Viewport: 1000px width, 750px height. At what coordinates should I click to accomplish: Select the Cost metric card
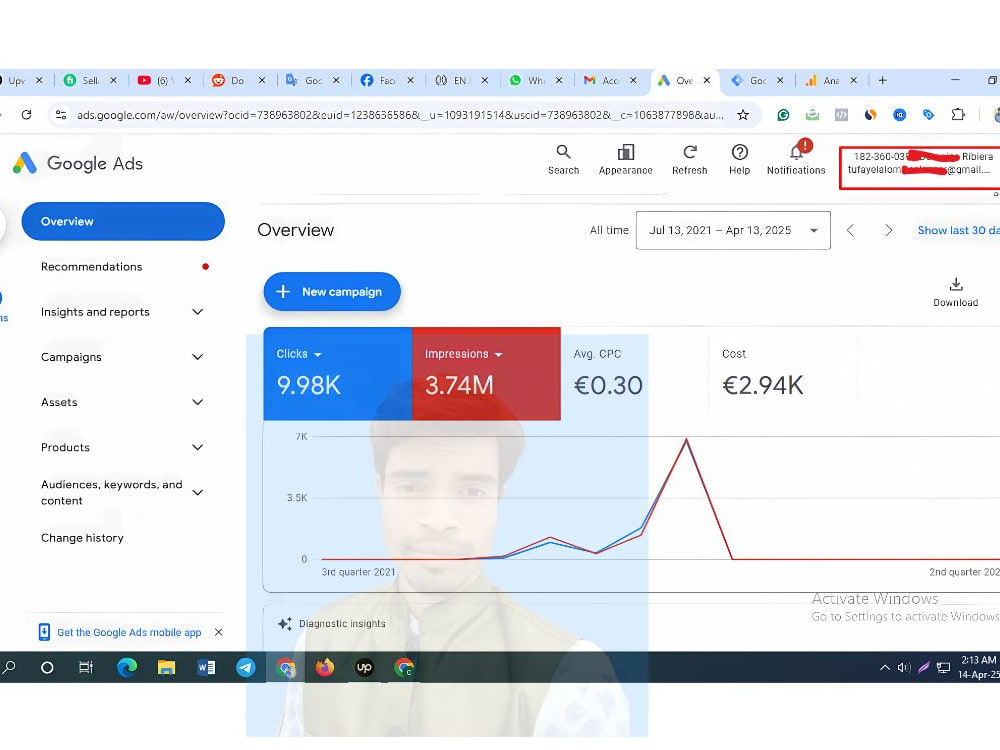pyautogui.click(x=783, y=374)
